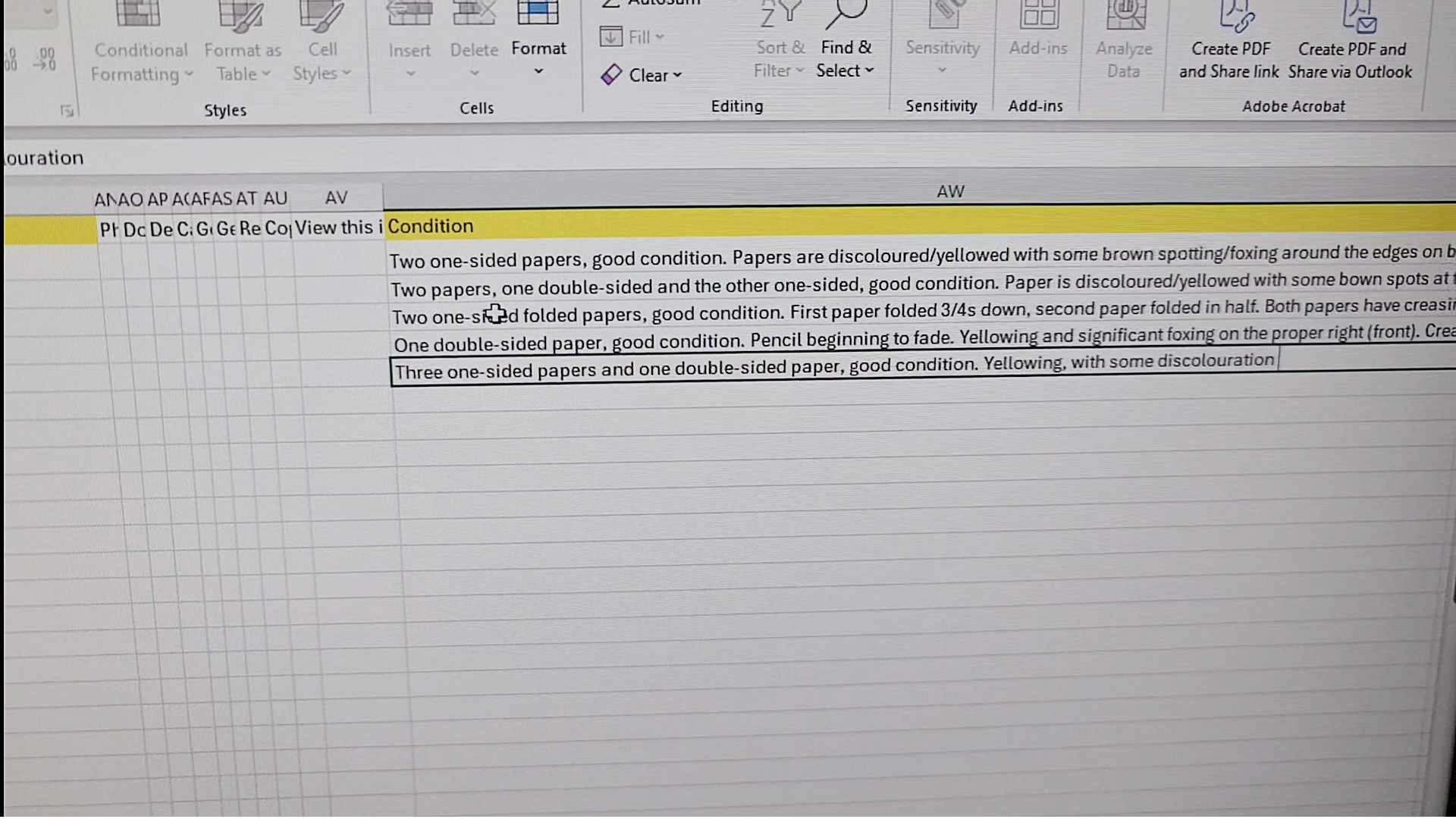Image resolution: width=1456 pixels, height=819 pixels.
Task: Click Create PDF and Share via Outlook
Action: (1350, 59)
